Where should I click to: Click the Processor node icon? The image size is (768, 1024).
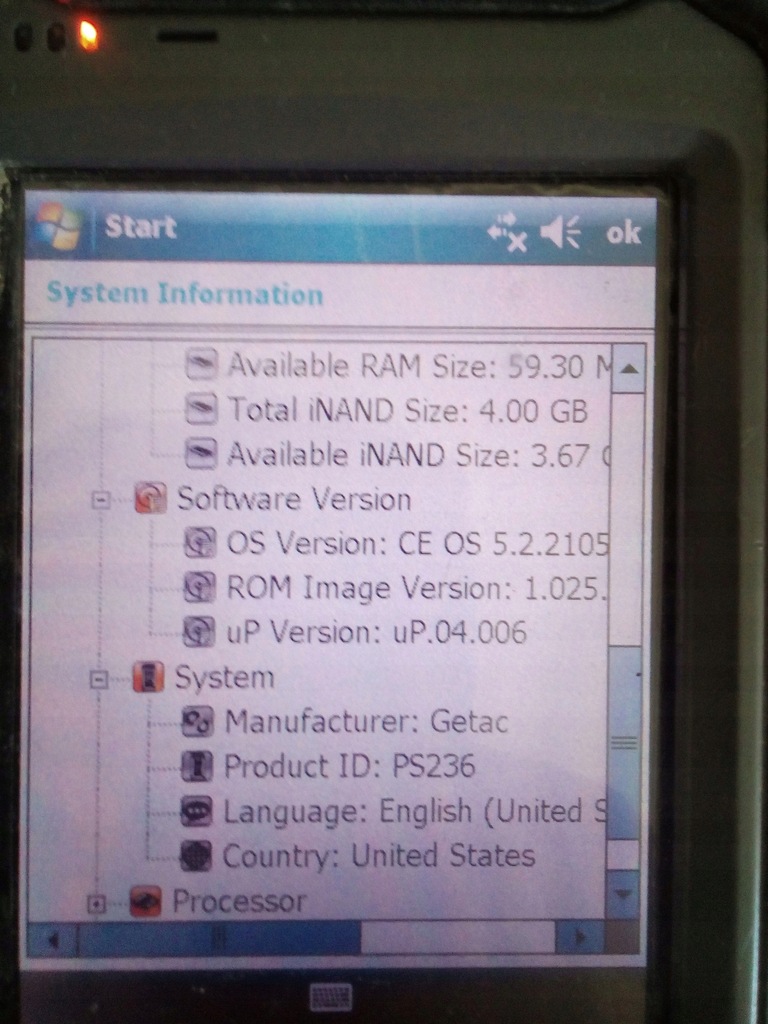[x=146, y=902]
